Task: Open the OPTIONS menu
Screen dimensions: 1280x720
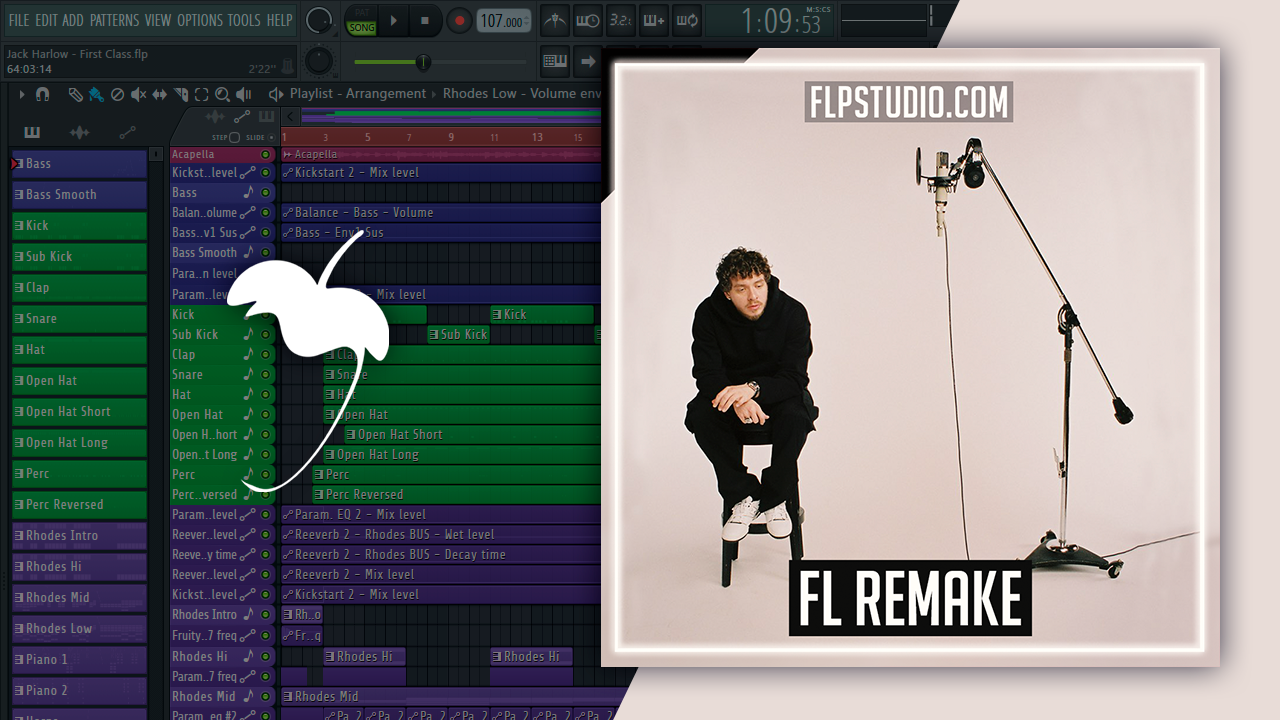Action: 199,20
